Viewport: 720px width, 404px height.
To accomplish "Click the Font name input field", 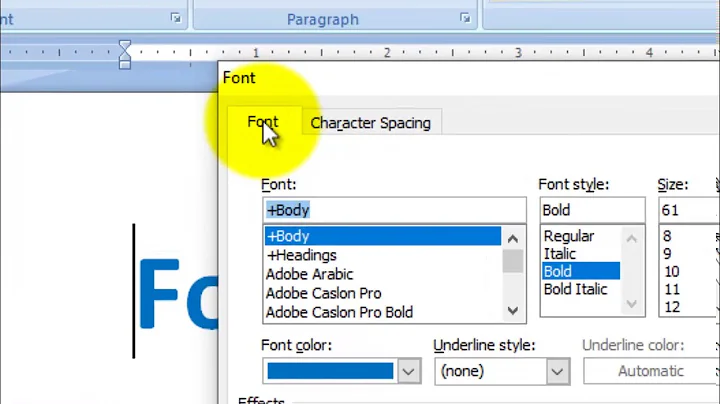I will point(394,210).
